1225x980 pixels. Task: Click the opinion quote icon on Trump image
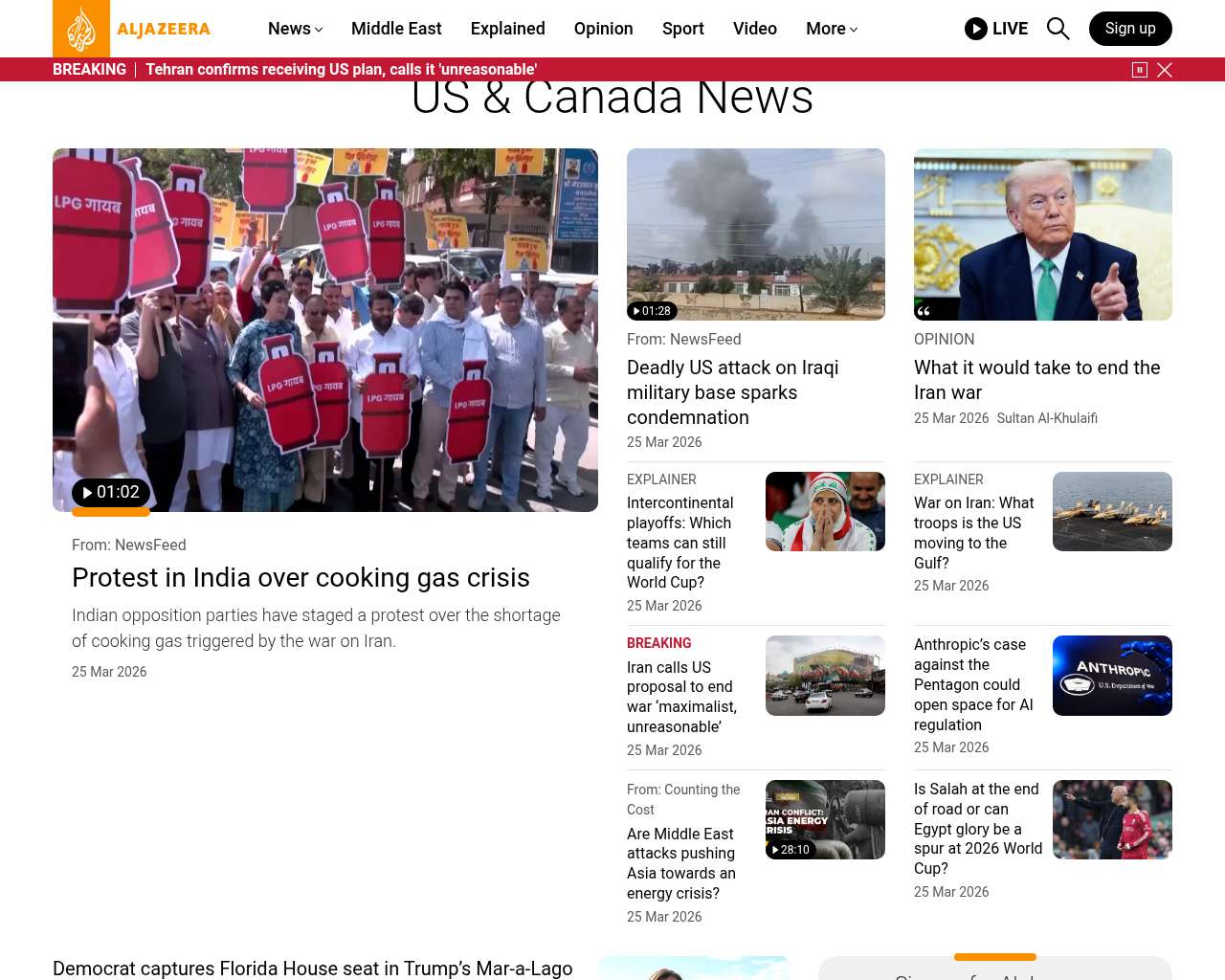click(924, 311)
